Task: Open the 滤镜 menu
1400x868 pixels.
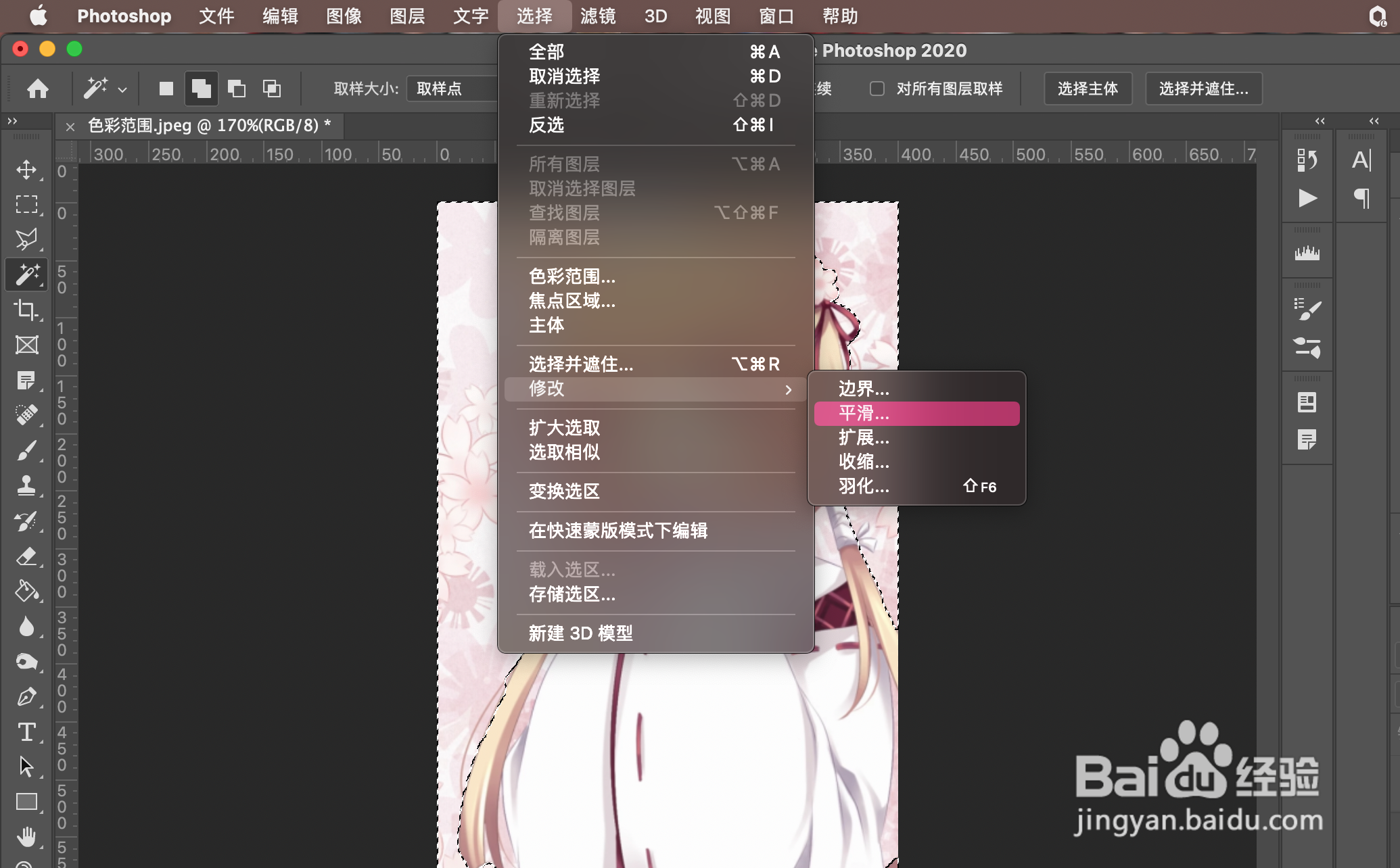Action: click(x=598, y=16)
